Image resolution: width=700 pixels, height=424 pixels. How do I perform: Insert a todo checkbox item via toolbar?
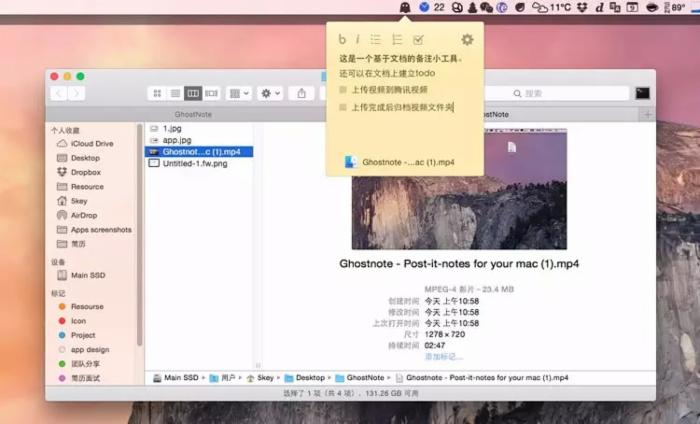418,40
